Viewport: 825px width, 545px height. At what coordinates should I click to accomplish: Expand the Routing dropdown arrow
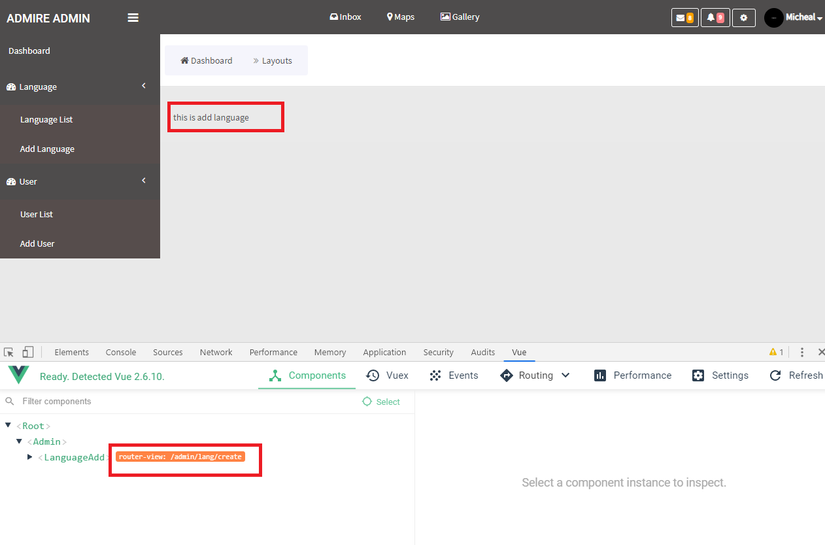click(x=566, y=376)
